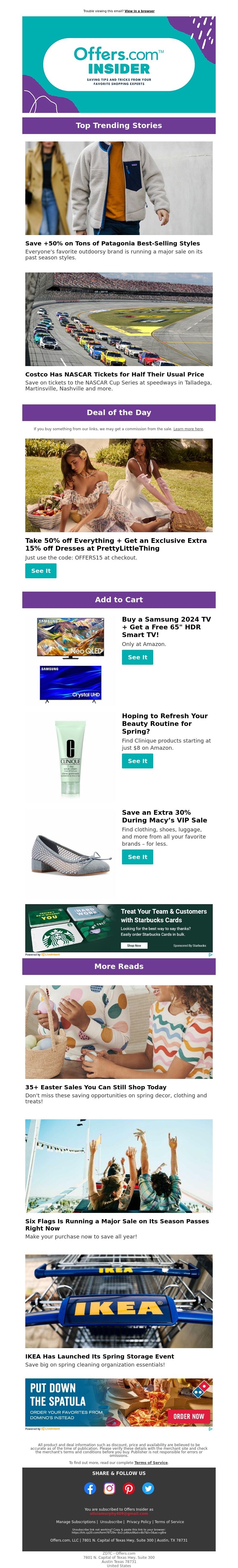
Task: Click the Learn more here disclosure link
Action: coord(188,428)
